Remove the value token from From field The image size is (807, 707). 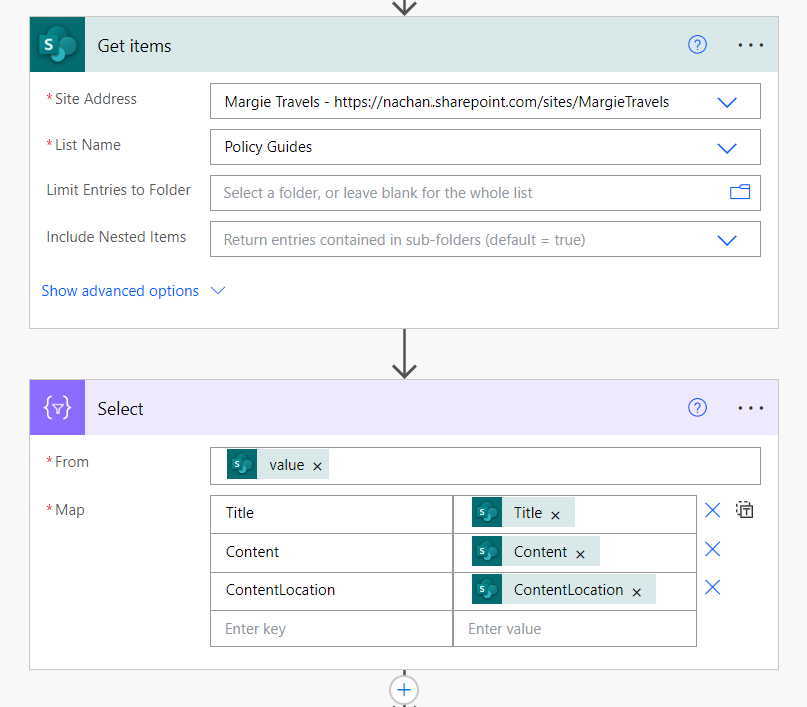[x=317, y=466]
